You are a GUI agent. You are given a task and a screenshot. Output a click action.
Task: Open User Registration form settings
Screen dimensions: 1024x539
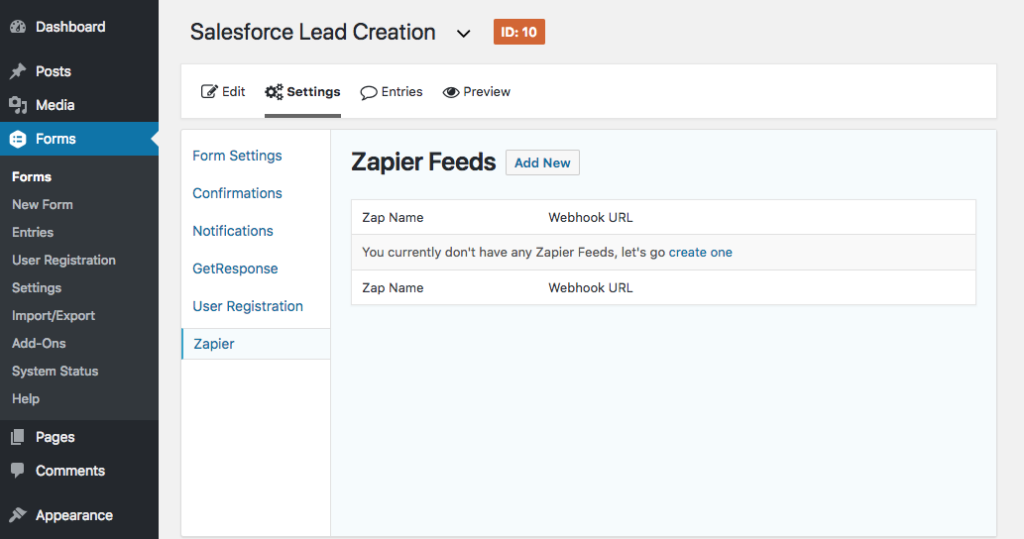click(x=248, y=306)
